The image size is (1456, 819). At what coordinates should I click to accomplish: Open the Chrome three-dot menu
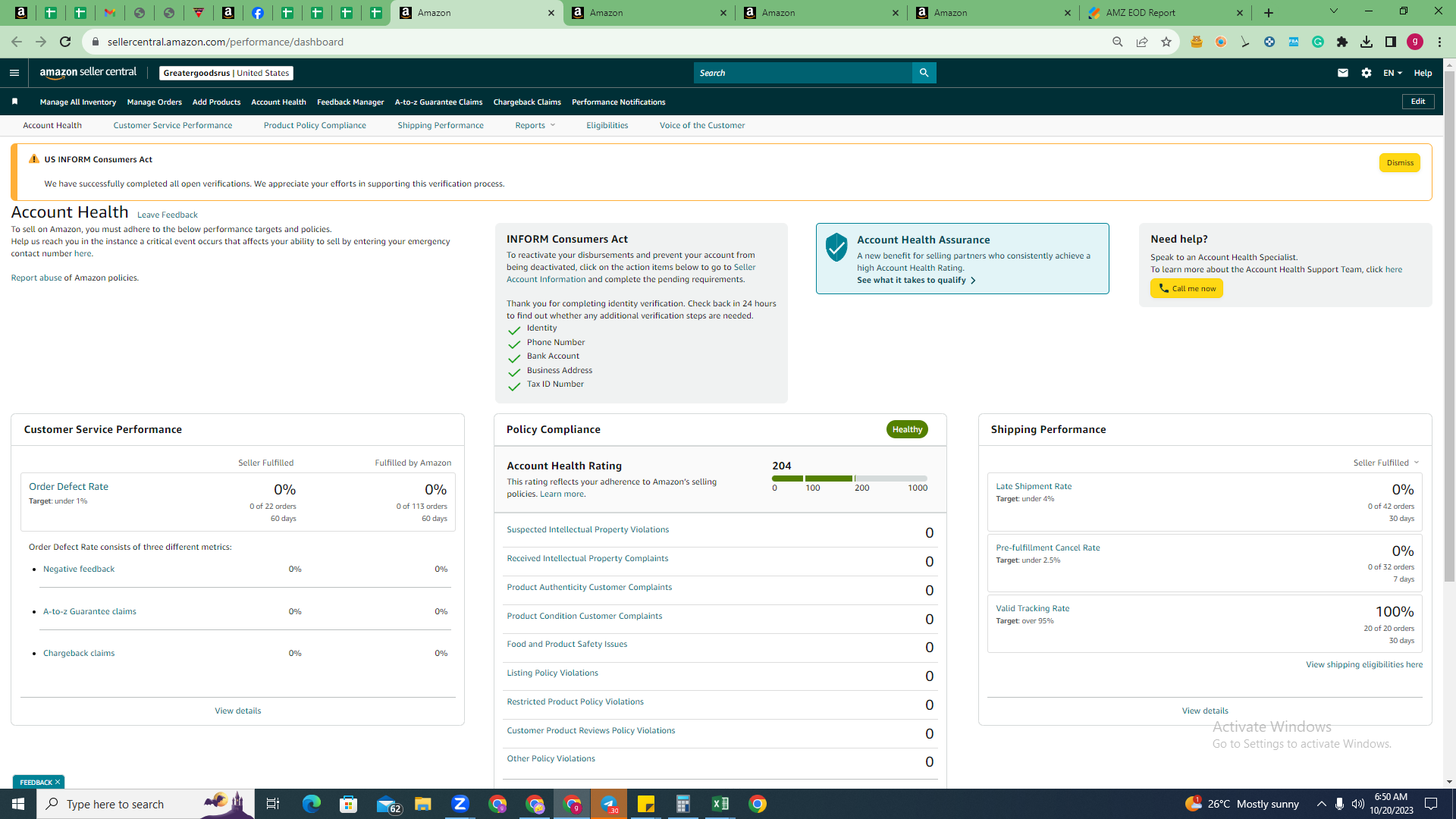1439,42
